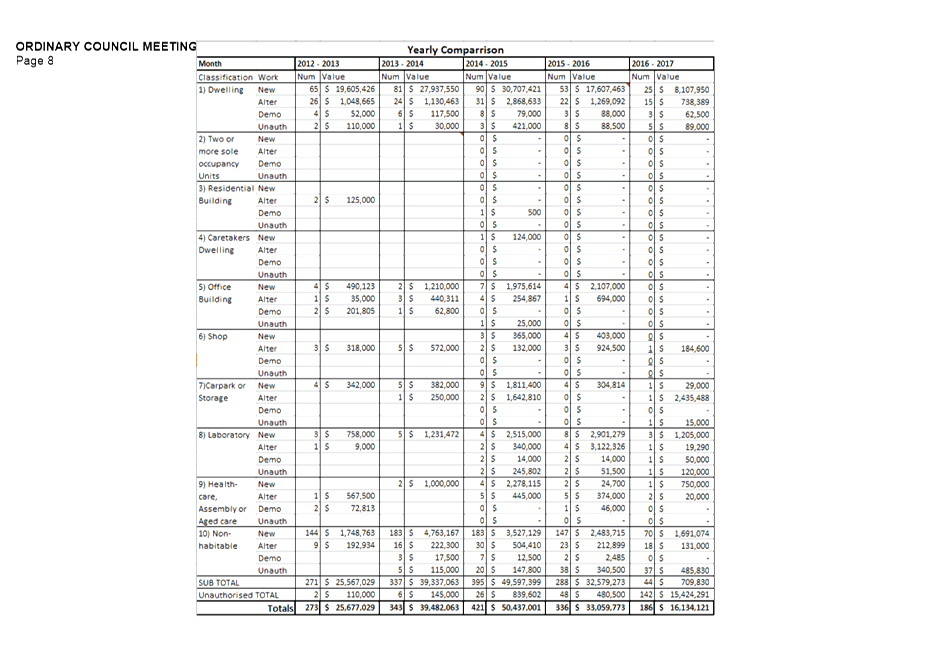Click the "Work" column header cell
929x657 pixels.
coord(268,77)
